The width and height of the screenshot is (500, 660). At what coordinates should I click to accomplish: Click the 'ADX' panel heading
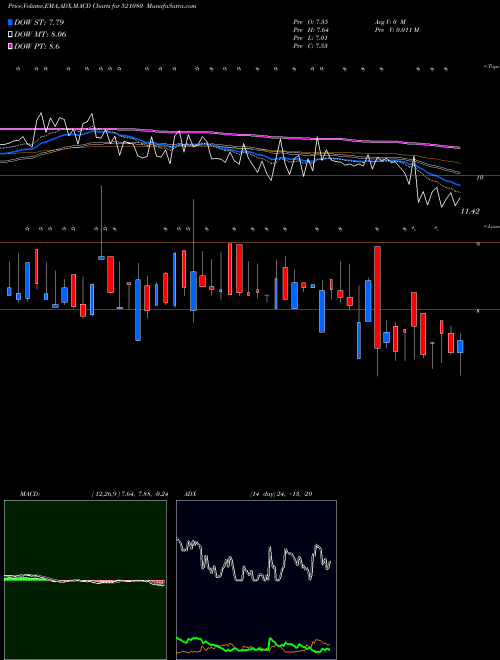(191, 494)
